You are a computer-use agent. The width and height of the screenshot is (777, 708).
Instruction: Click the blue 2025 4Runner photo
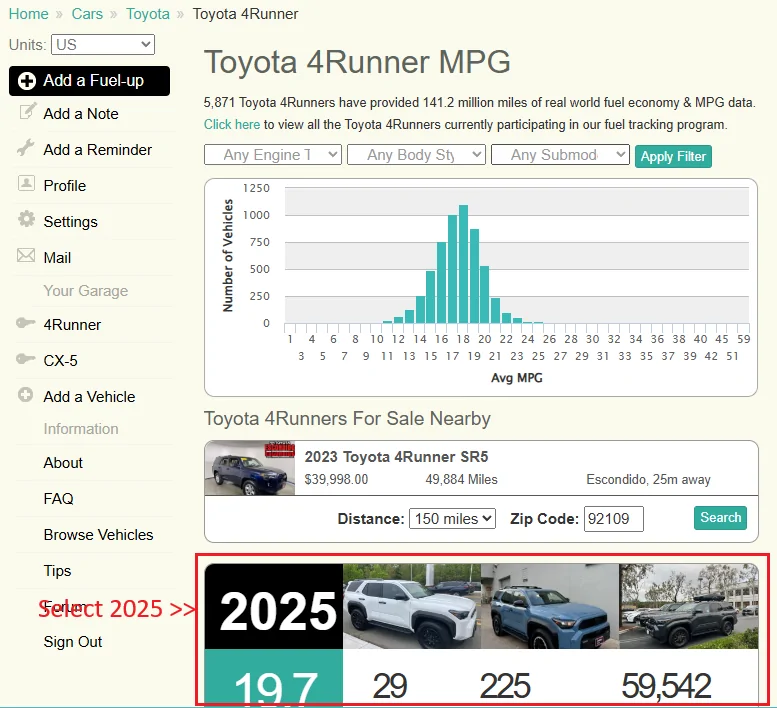point(550,606)
